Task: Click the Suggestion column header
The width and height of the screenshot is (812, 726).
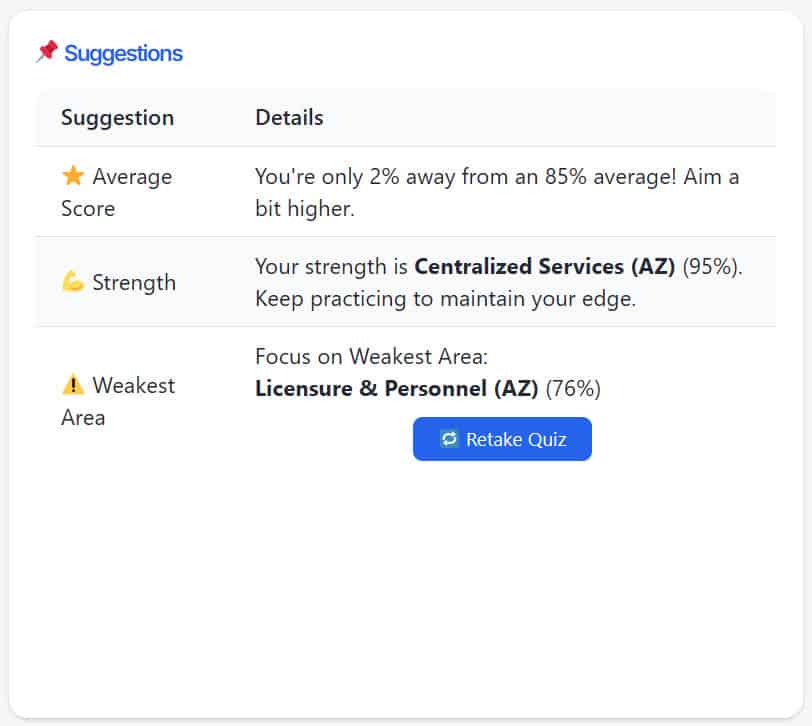Action: [117, 118]
